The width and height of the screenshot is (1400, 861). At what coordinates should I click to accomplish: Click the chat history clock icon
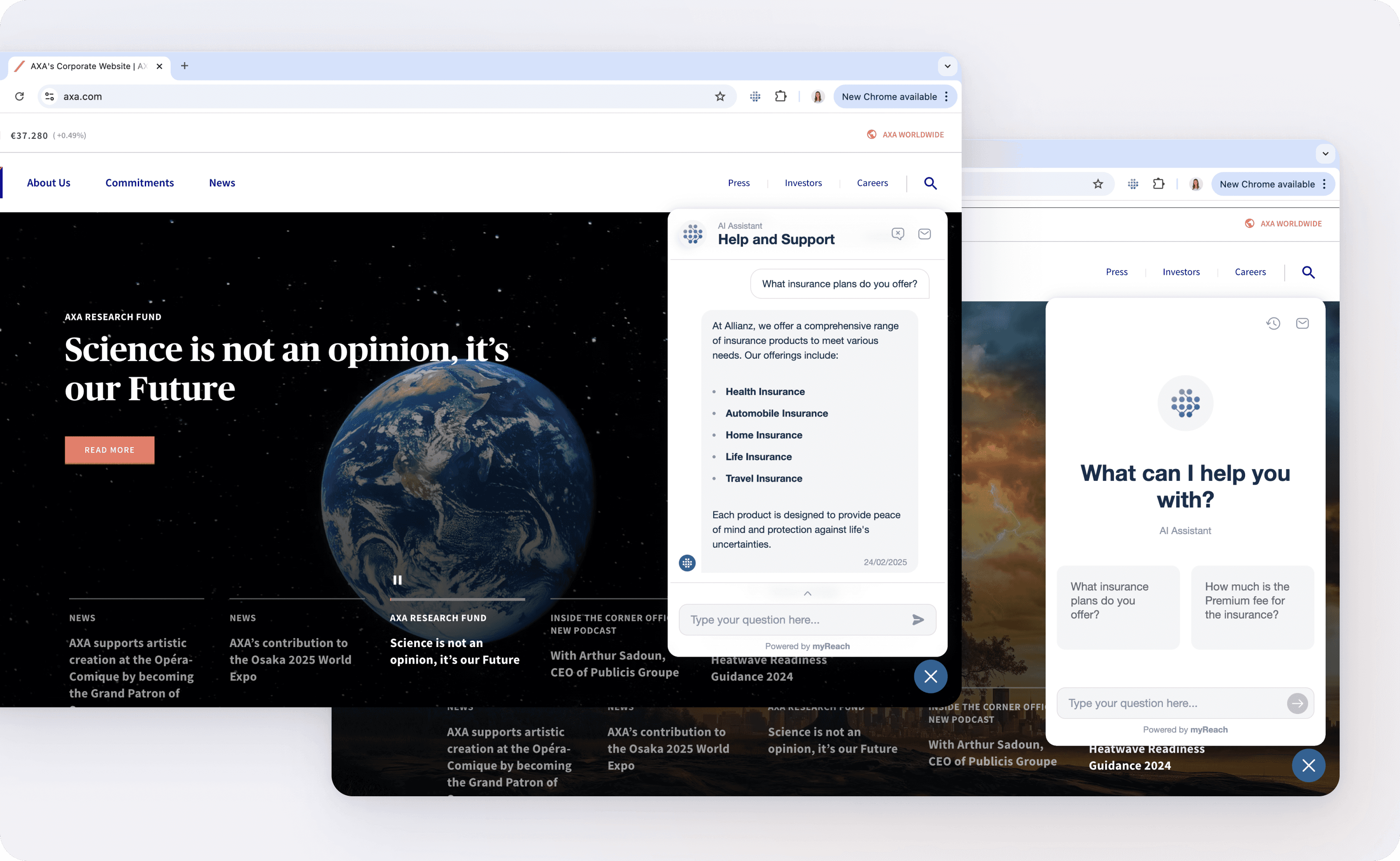[x=1273, y=322]
